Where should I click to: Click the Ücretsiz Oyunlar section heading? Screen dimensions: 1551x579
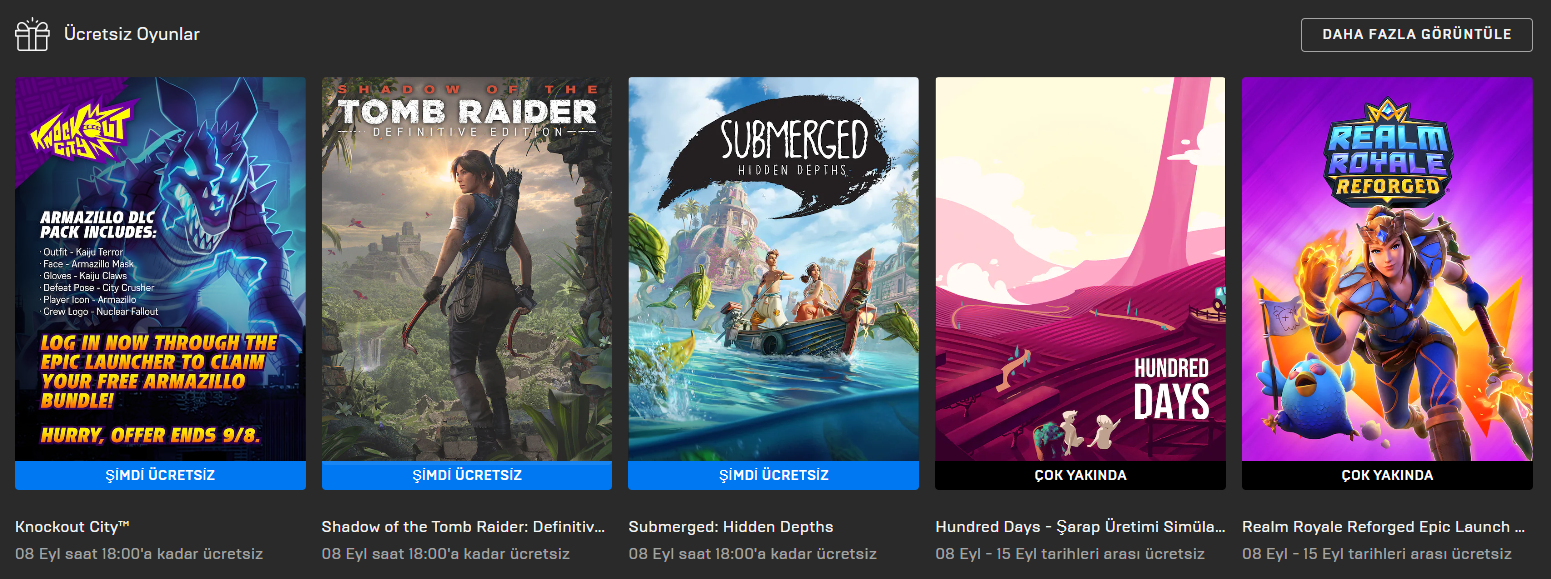(x=132, y=34)
